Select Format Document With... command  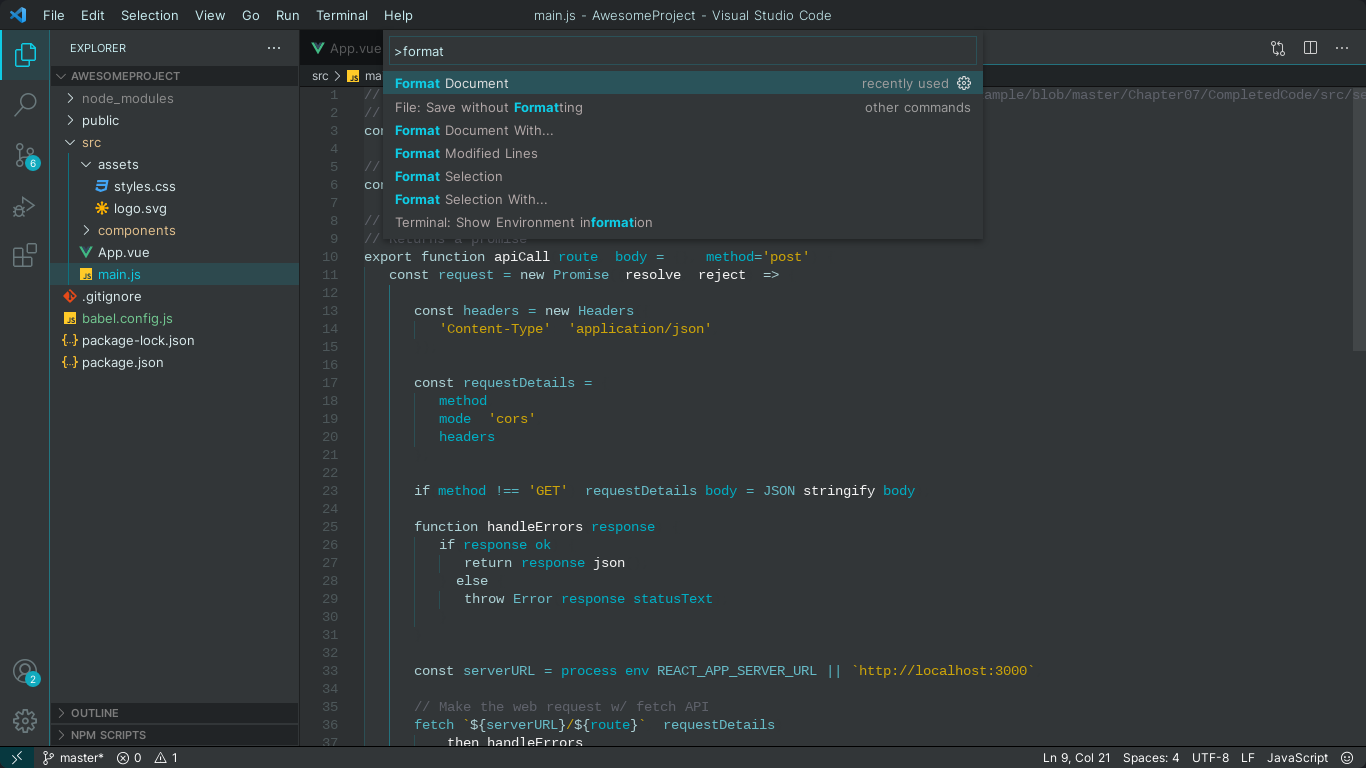(683, 130)
